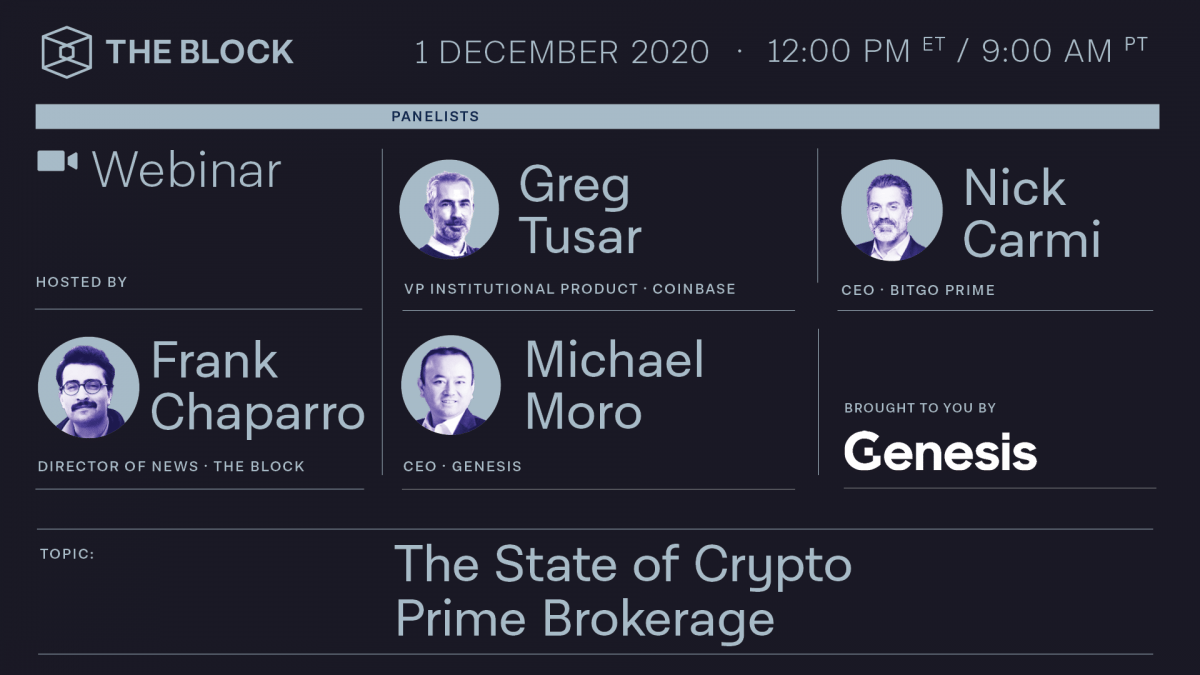Click the CEO BitGo Prime subtitle

918,290
